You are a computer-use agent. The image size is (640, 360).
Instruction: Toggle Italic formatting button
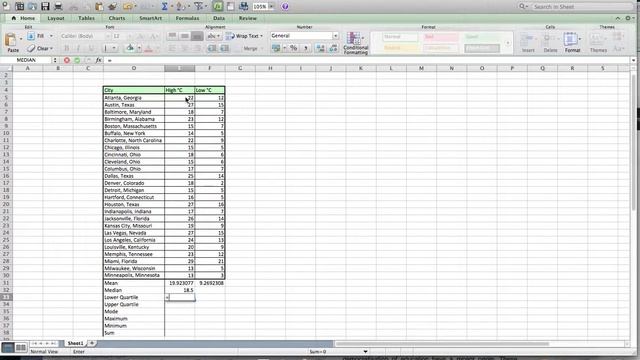click(x=78, y=48)
